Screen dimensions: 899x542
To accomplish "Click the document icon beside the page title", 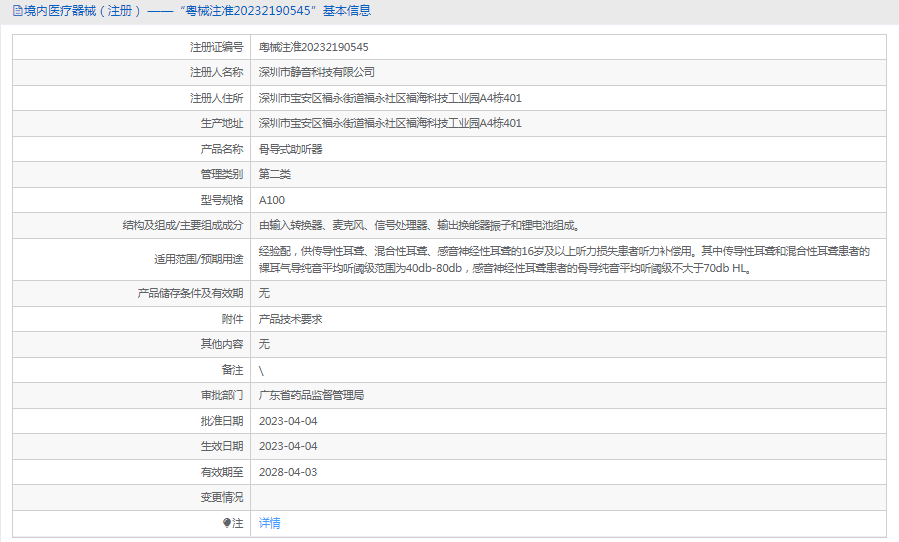I will [x=18, y=11].
